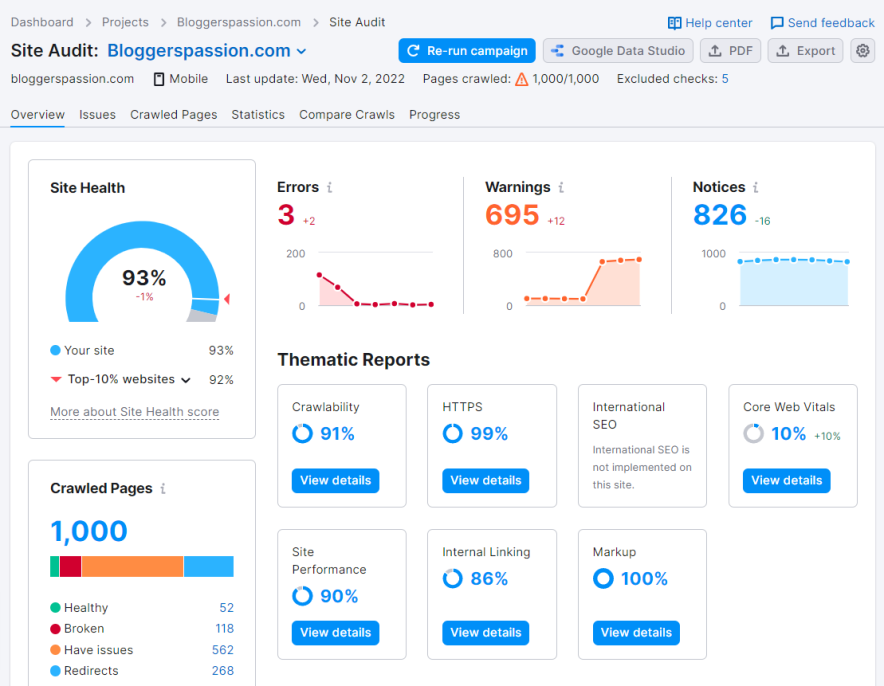Click the Site Health 93% gauge

[x=143, y=272]
